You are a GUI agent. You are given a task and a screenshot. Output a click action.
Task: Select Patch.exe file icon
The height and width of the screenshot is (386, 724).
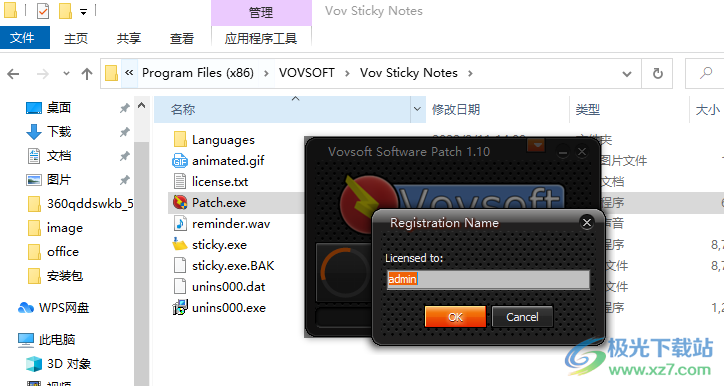click(180, 203)
